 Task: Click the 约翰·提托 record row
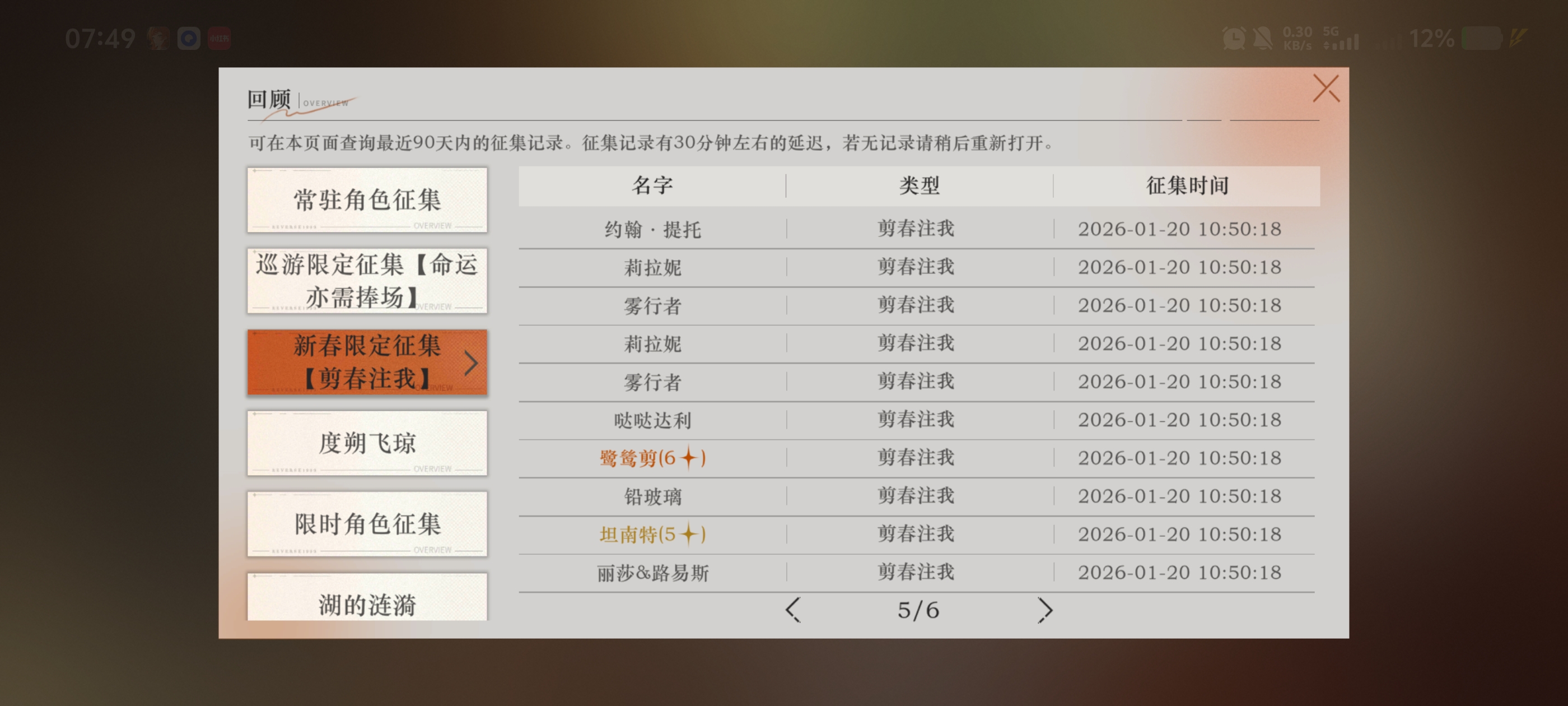pyautogui.click(x=652, y=230)
